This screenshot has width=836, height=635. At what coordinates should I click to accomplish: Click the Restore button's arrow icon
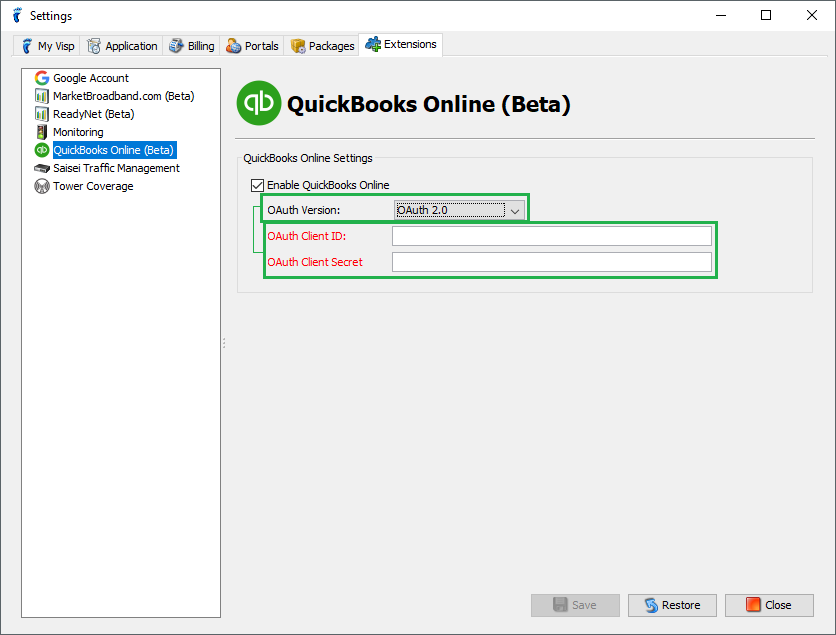pyautogui.click(x=652, y=605)
